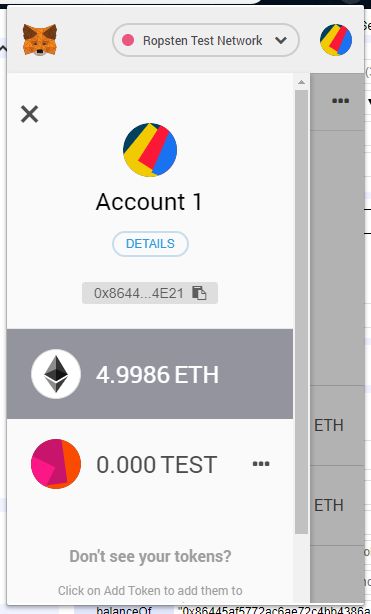The image size is (371, 614).
Task: Click the red network status dot
Action: [128, 40]
